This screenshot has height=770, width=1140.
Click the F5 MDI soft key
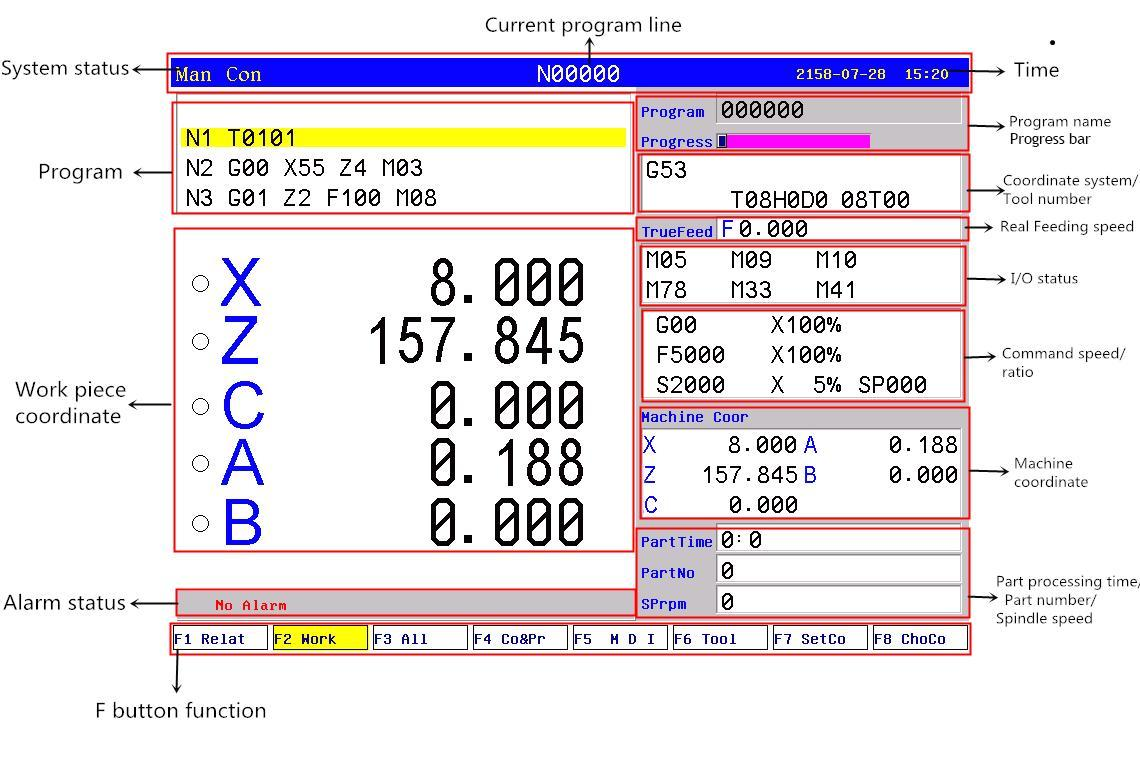[620, 638]
